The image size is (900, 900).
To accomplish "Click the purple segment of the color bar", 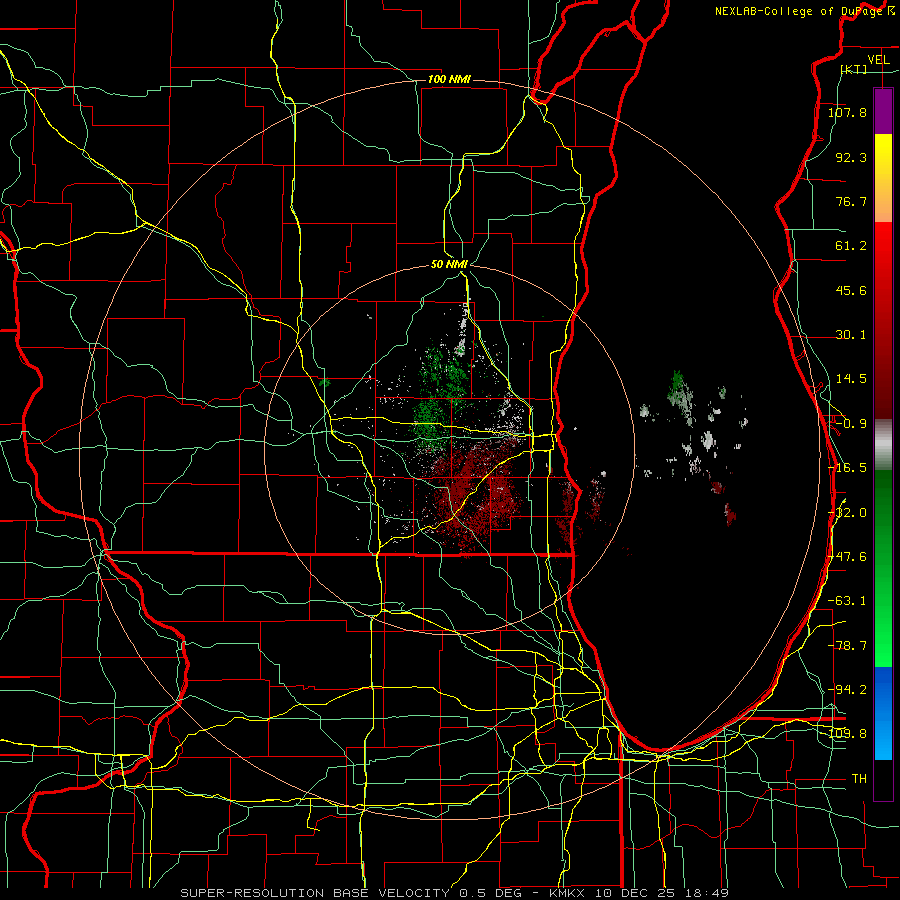I will pyautogui.click(x=883, y=112).
